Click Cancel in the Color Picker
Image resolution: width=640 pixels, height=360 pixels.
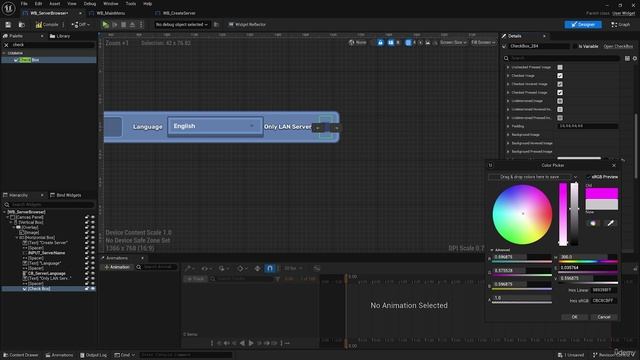[x=604, y=317]
